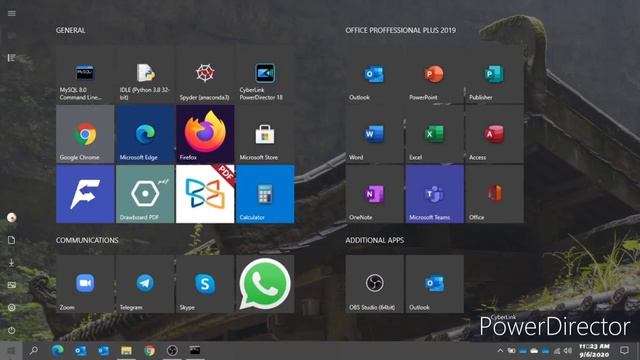Launch the Drawboard PDF tile
640x360 pixels.
[145, 194]
